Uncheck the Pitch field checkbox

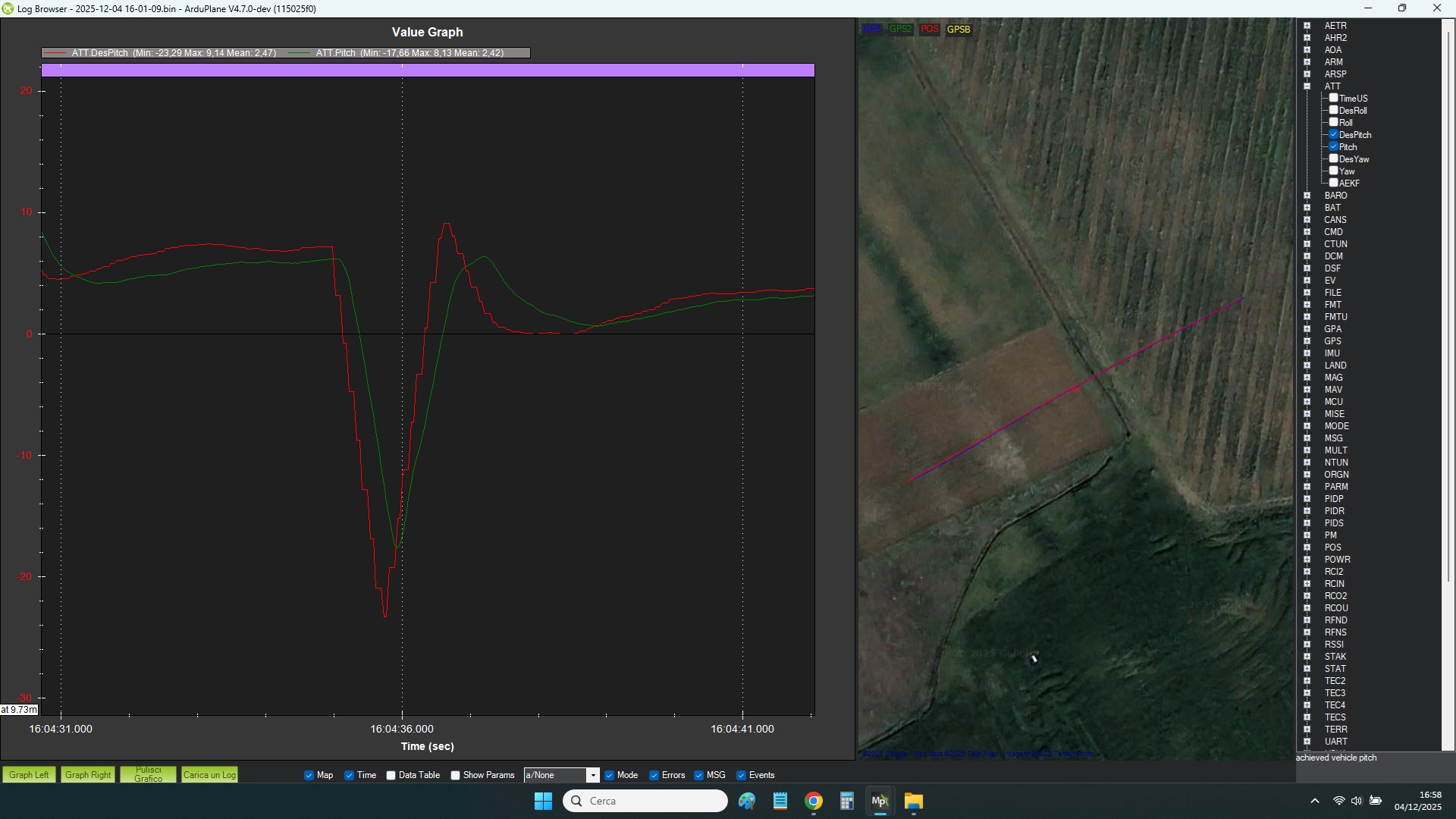point(1333,146)
